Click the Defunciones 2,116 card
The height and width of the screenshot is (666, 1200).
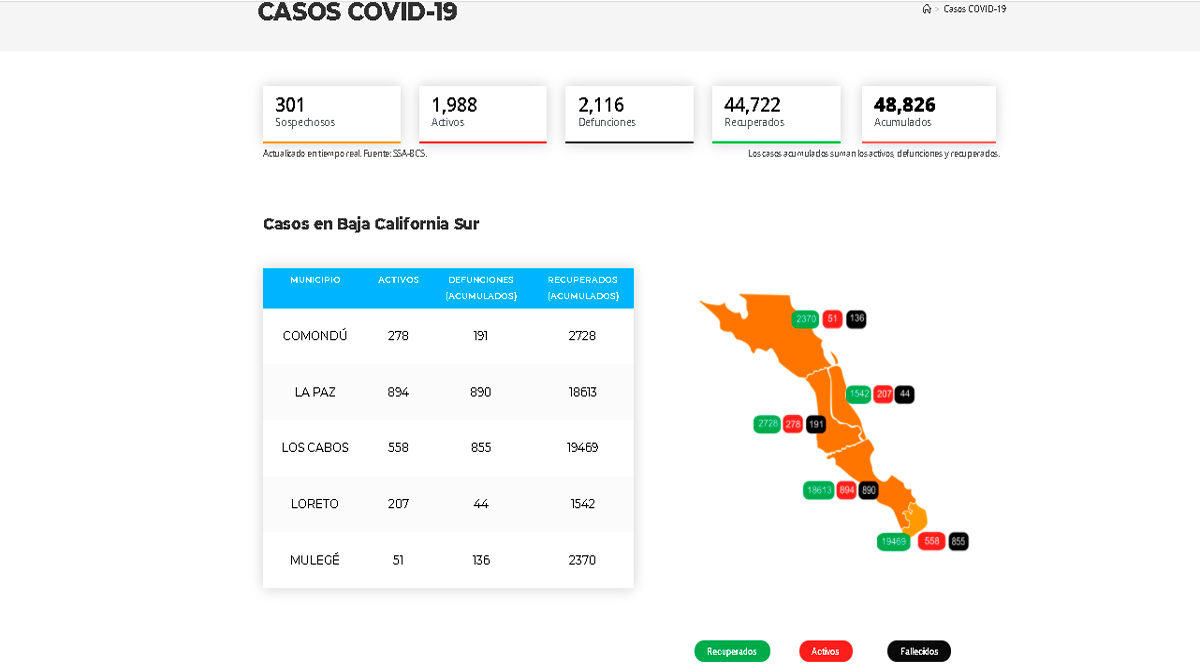629,111
